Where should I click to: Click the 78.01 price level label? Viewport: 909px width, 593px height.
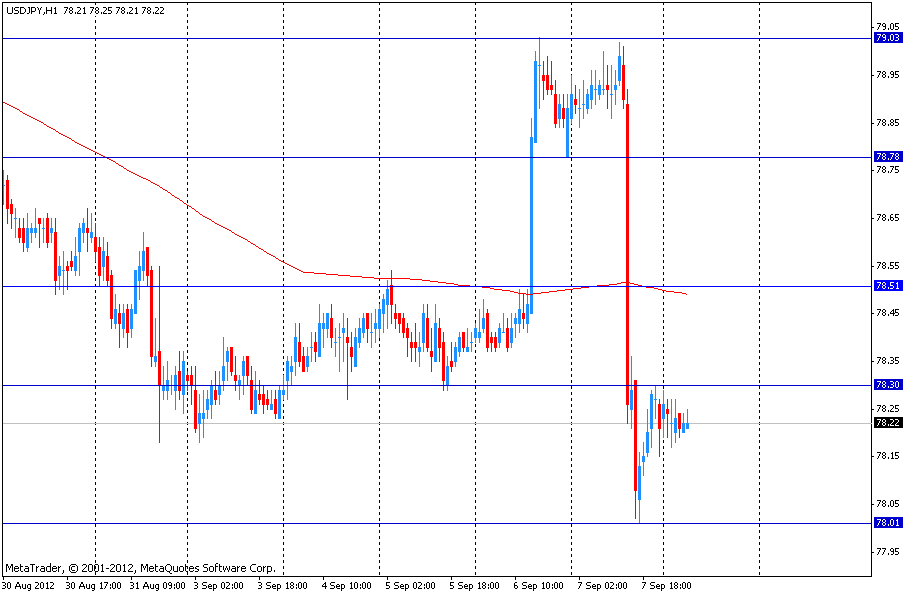point(888,523)
